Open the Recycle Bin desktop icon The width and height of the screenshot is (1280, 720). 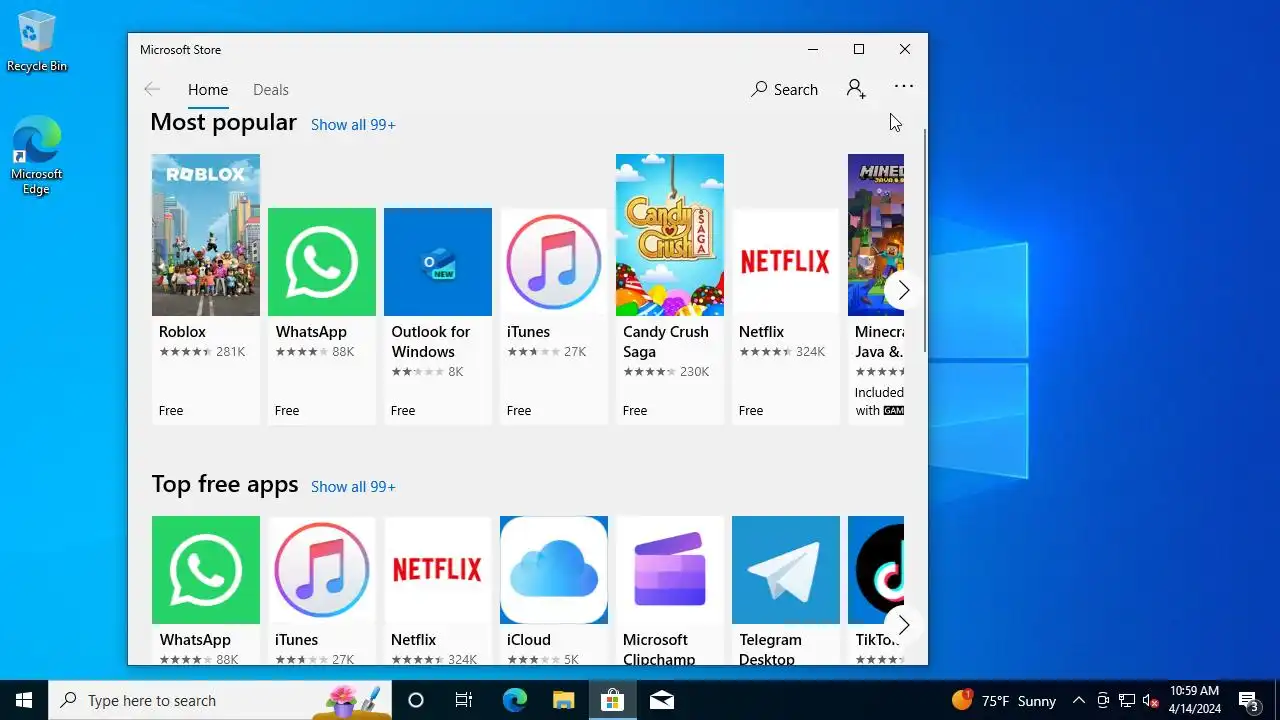point(37,41)
